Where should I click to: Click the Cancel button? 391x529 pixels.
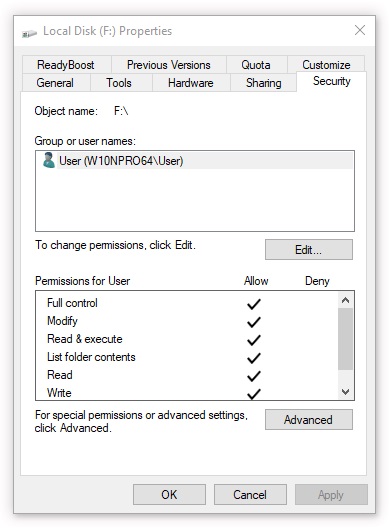click(x=250, y=495)
